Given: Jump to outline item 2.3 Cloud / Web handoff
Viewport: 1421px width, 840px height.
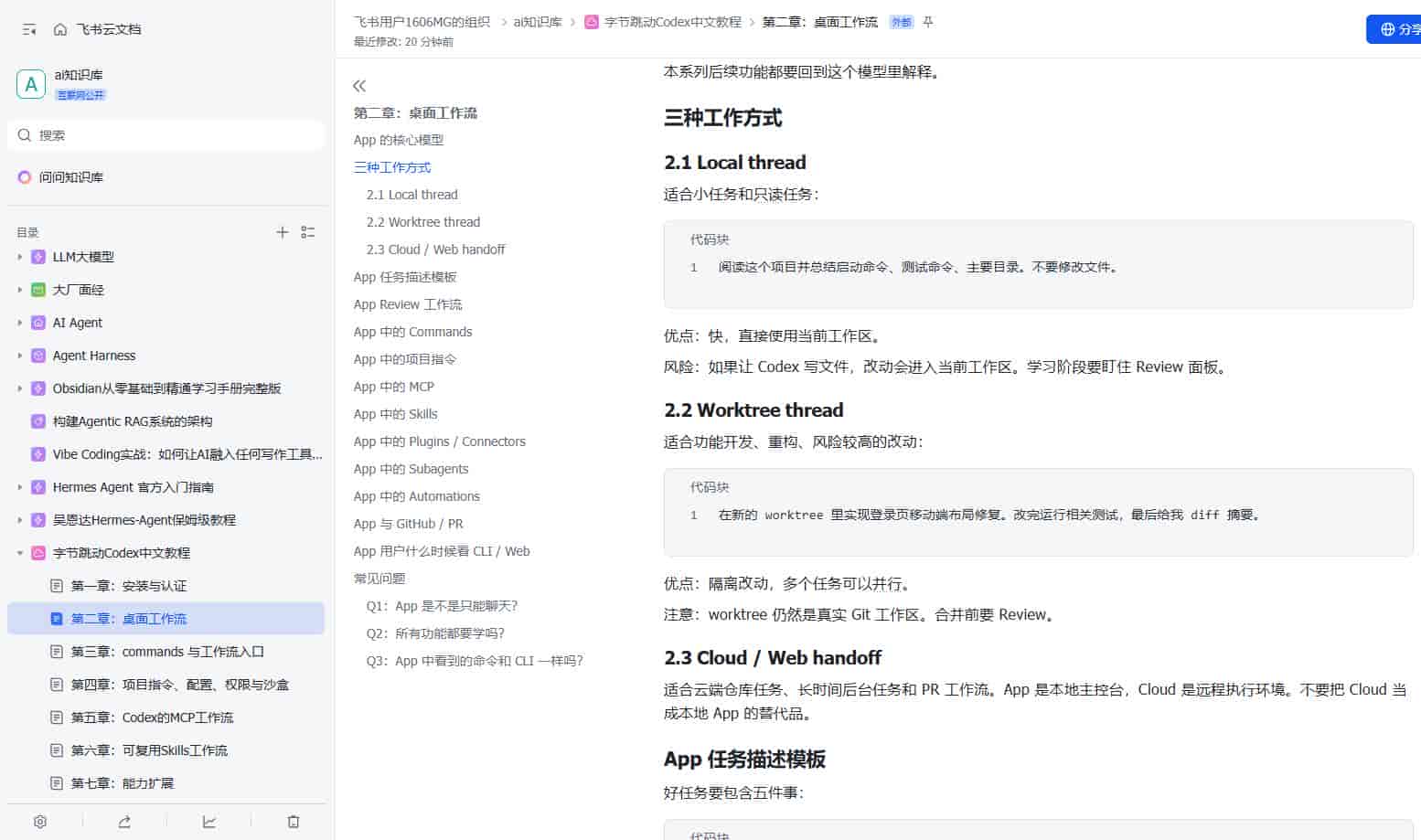Looking at the screenshot, I should pyautogui.click(x=435, y=250).
